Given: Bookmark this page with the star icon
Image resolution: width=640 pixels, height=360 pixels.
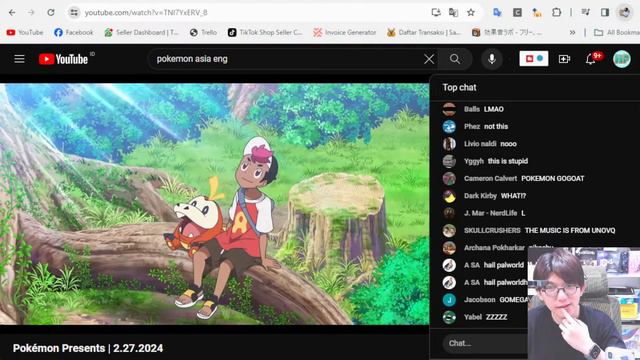Looking at the screenshot, I should coord(471,13).
